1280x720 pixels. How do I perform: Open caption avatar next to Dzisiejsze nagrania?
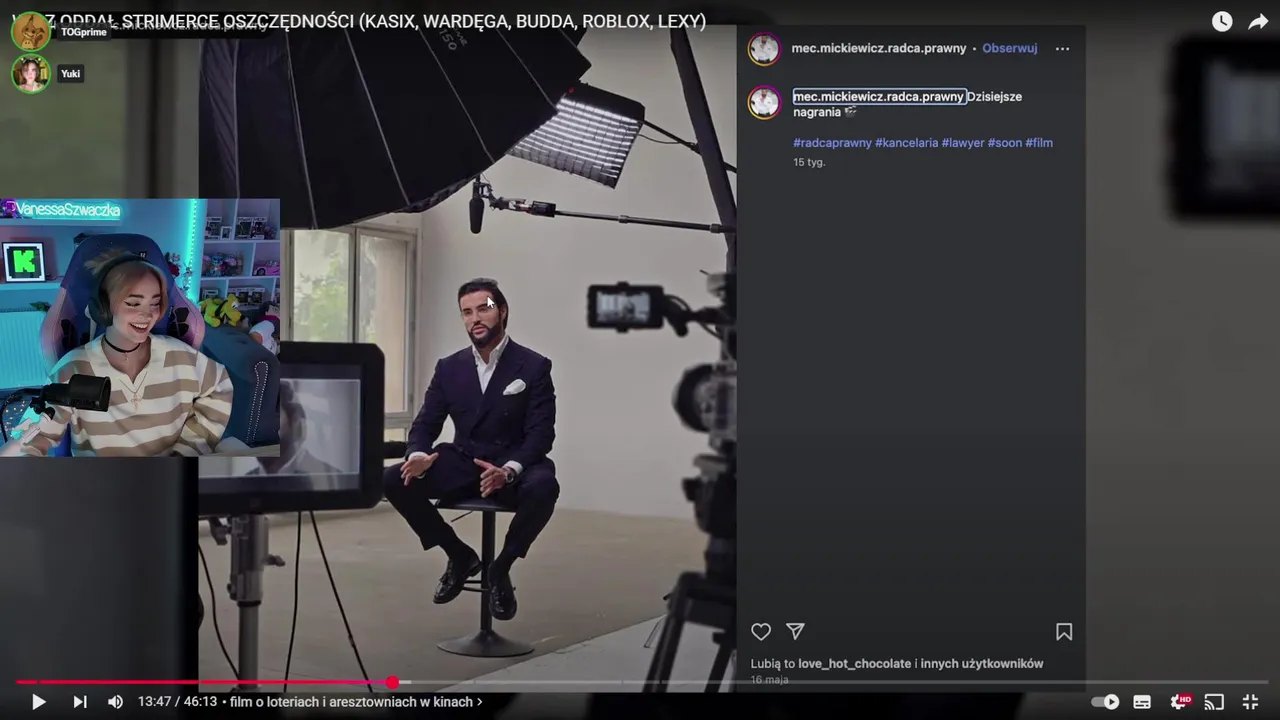[764, 103]
